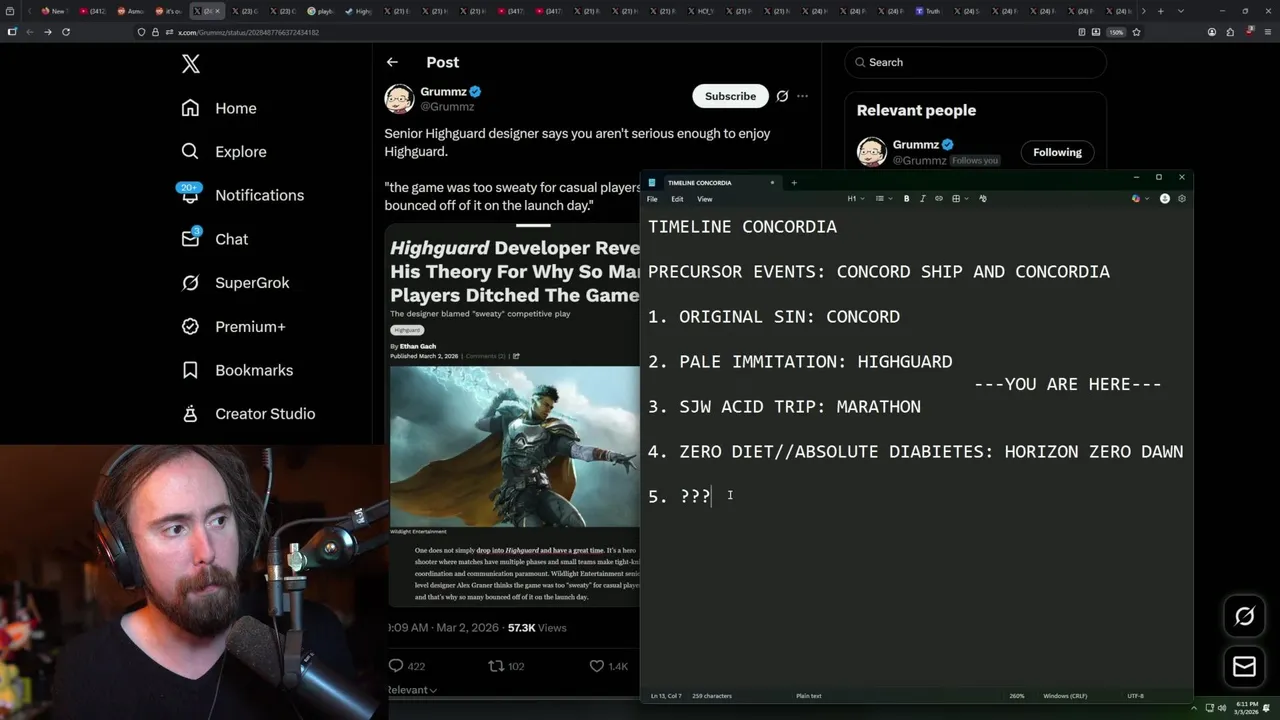Open list style dropdown in Notepad
Image resolution: width=1280 pixels, height=720 pixels.
tap(882, 199)
